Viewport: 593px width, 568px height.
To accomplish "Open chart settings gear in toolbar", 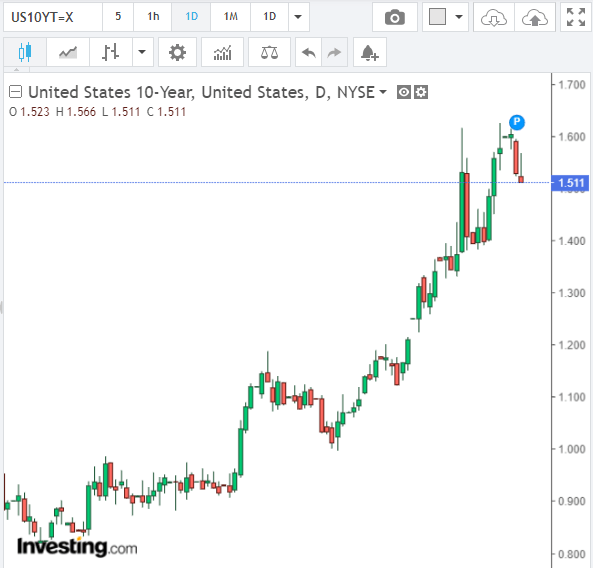I will [x=177, y=52].
